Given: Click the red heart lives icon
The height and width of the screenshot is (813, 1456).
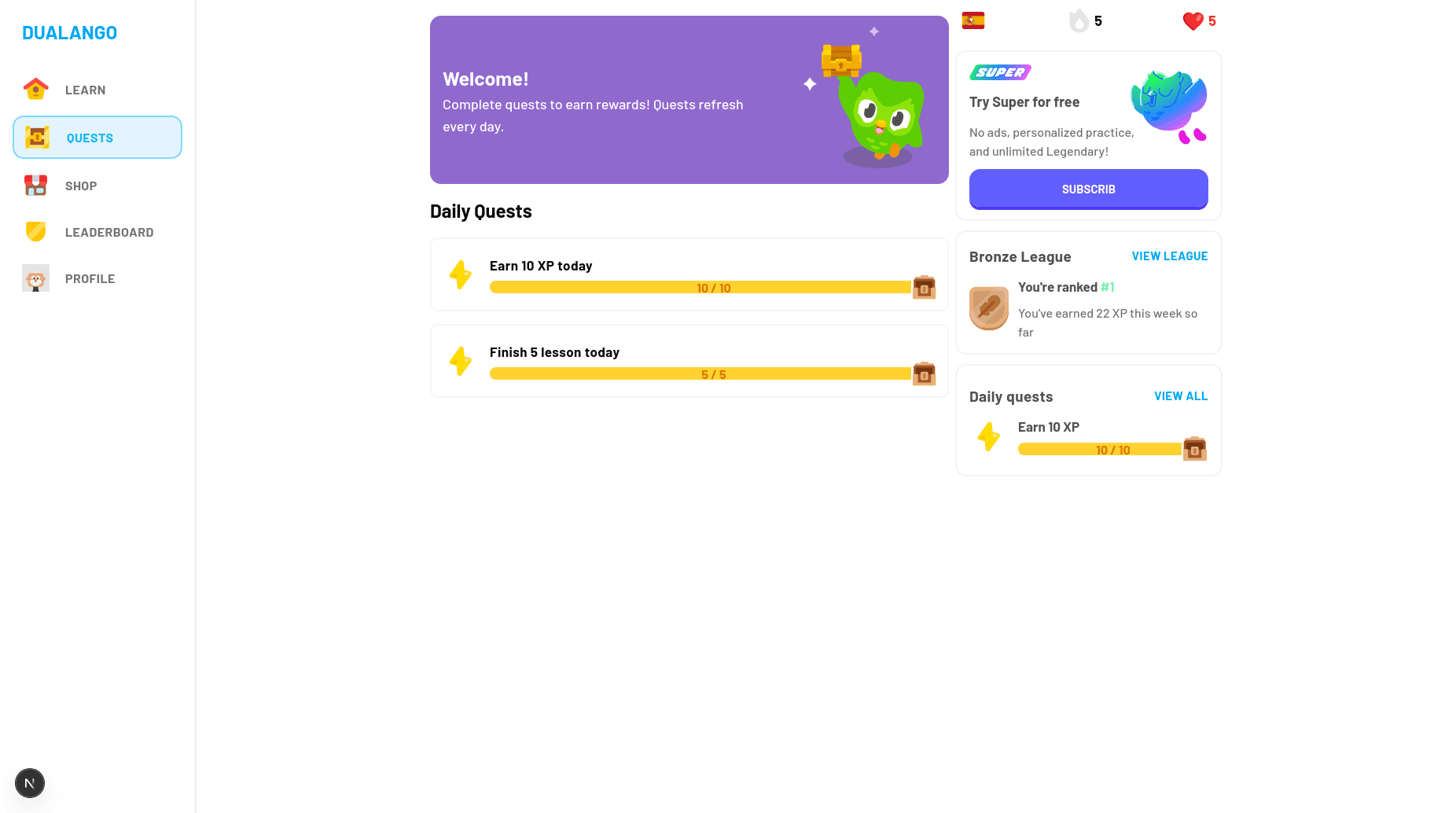Looking at the screenshot, I should 1193,21.
